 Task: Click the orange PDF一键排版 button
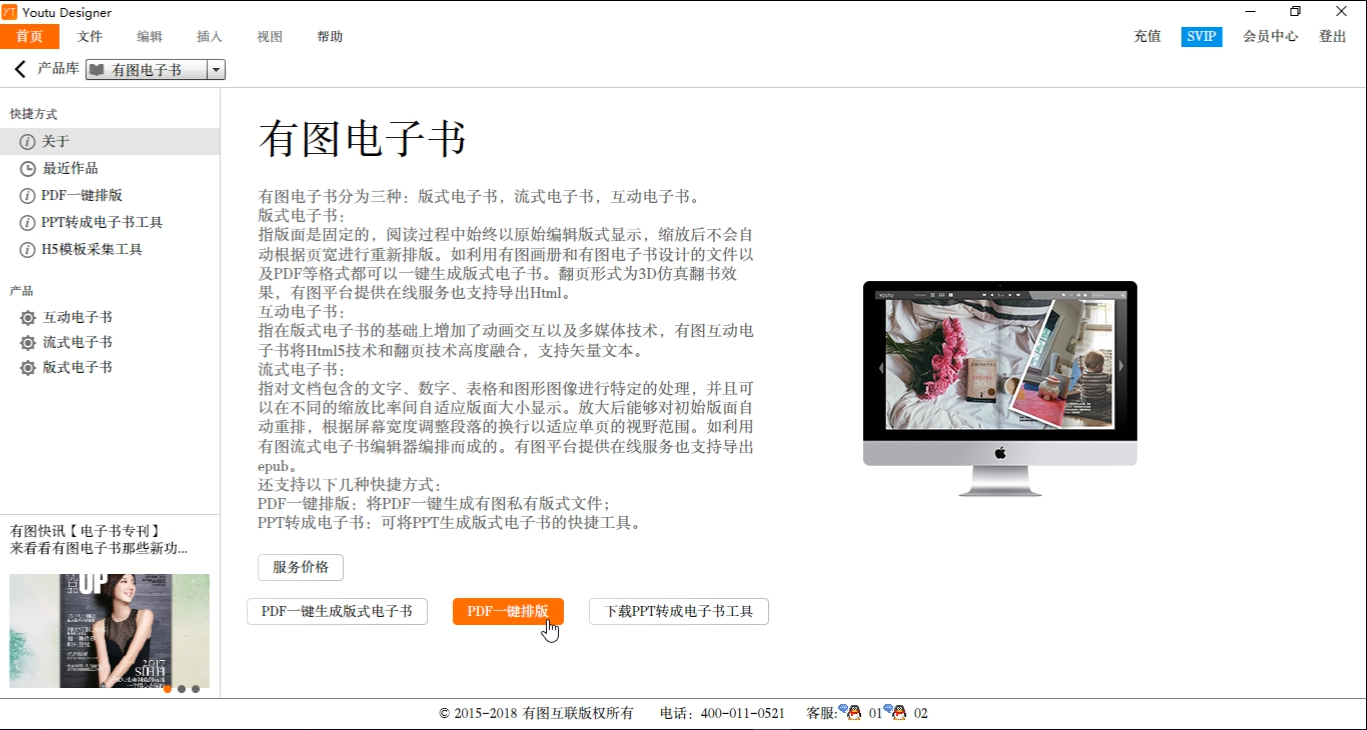[x=507, y=611]
